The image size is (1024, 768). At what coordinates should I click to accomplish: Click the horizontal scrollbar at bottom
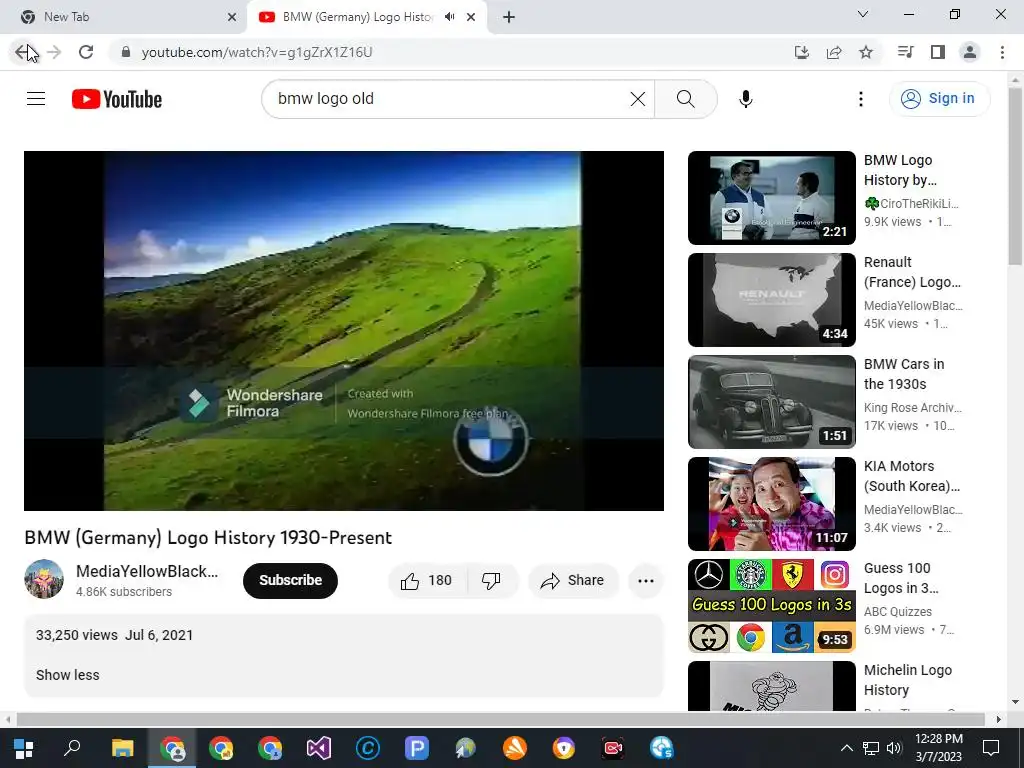point(500,719)
